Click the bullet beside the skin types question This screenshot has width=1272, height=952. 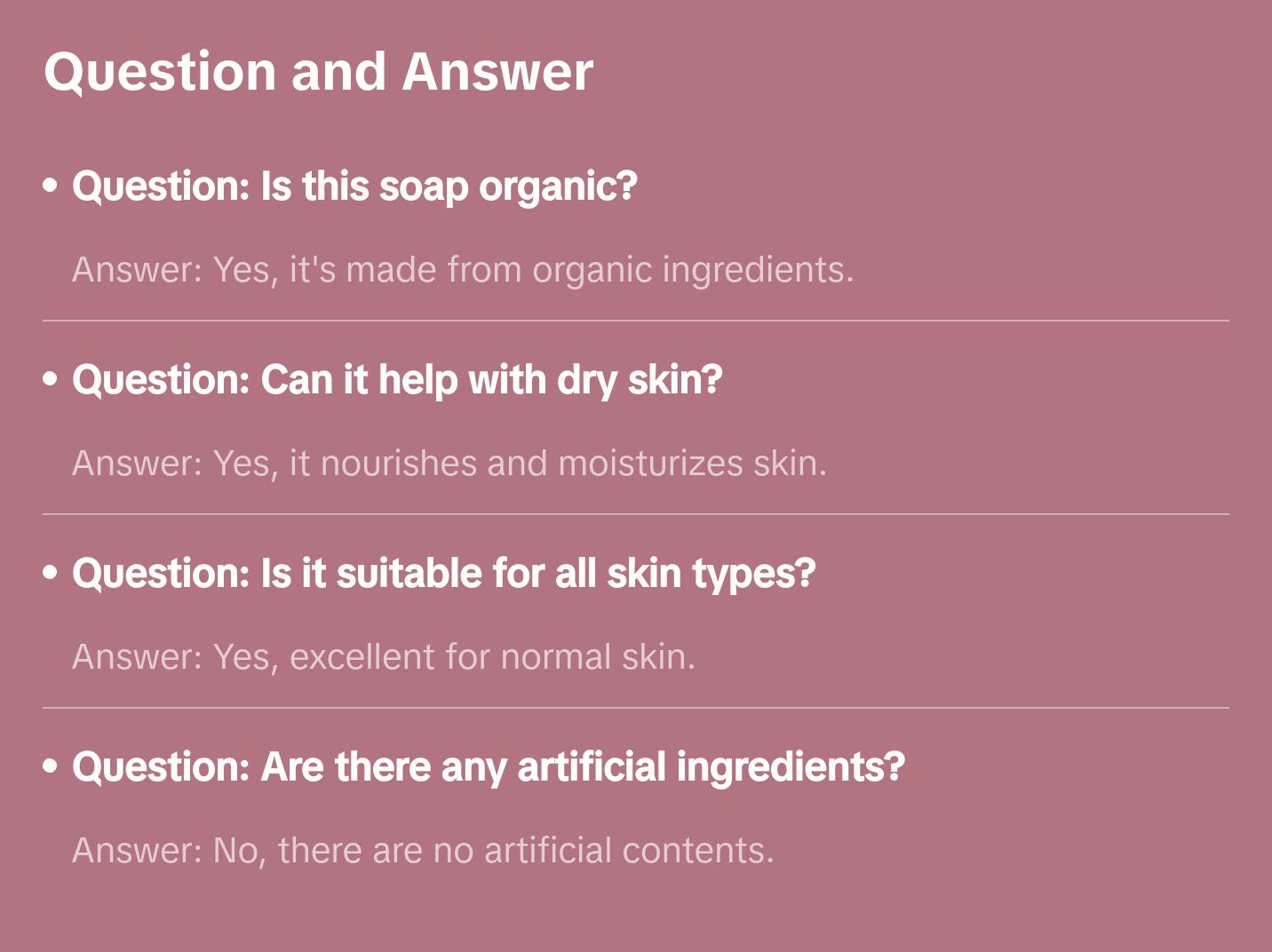(x=51, y=573)
